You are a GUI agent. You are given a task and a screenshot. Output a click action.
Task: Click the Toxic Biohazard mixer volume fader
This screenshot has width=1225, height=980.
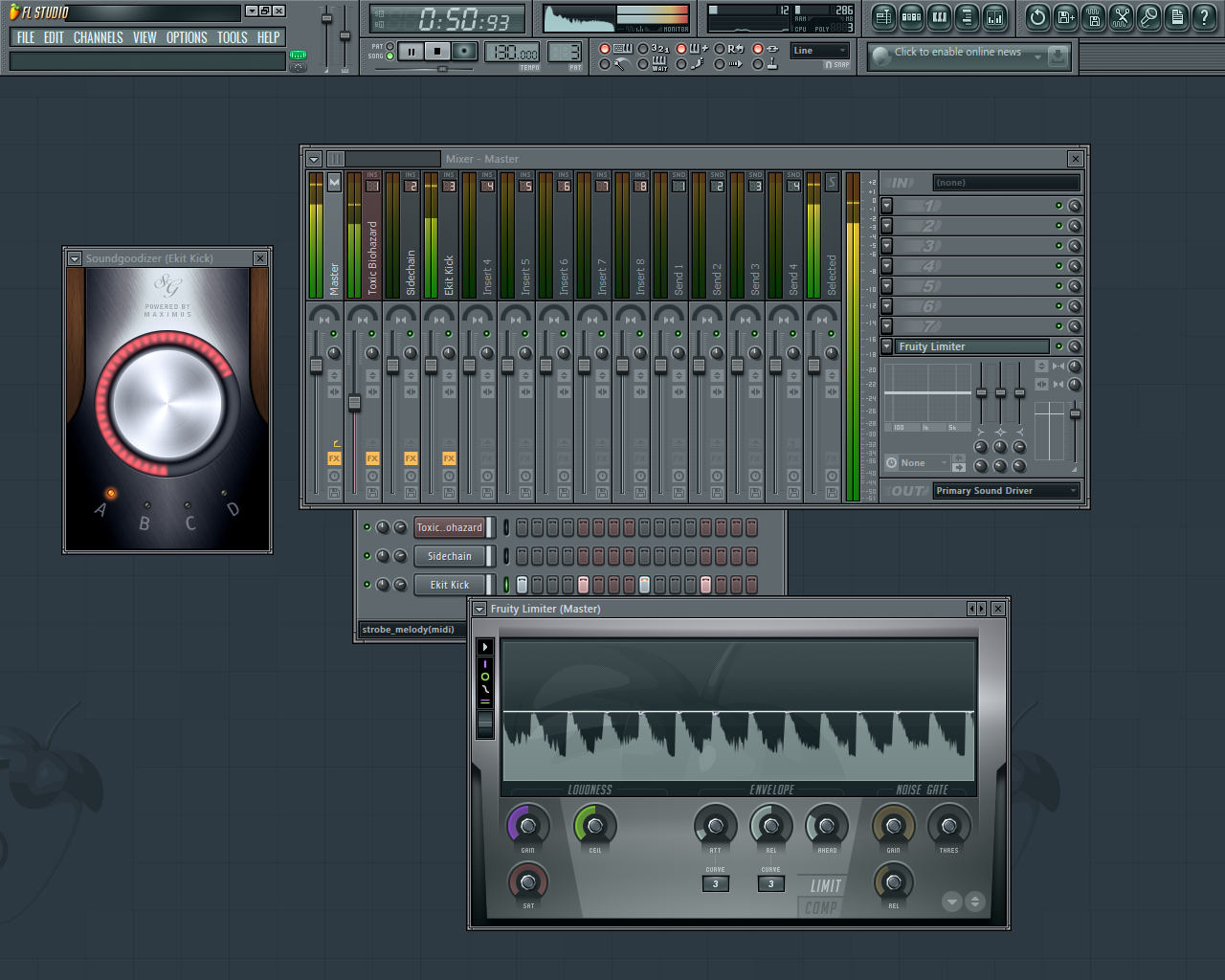click(x=354, y=403)
